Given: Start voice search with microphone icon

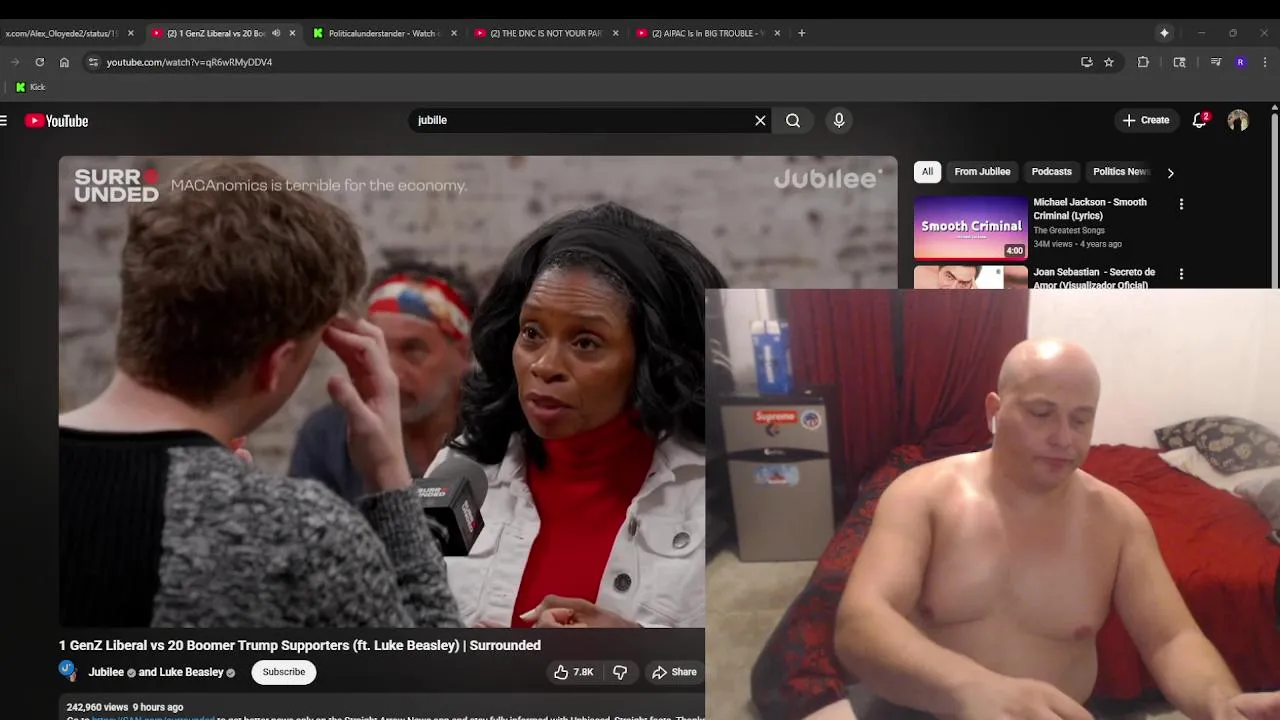Looking at the screenshot, I should (x=839, y=120).
